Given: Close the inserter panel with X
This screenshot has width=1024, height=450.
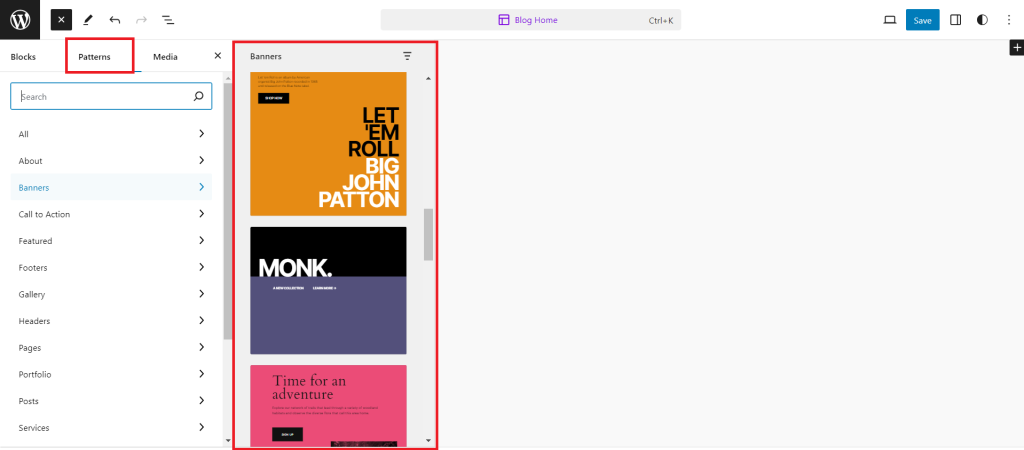Looking at the screenshot, I should (218, 56).
